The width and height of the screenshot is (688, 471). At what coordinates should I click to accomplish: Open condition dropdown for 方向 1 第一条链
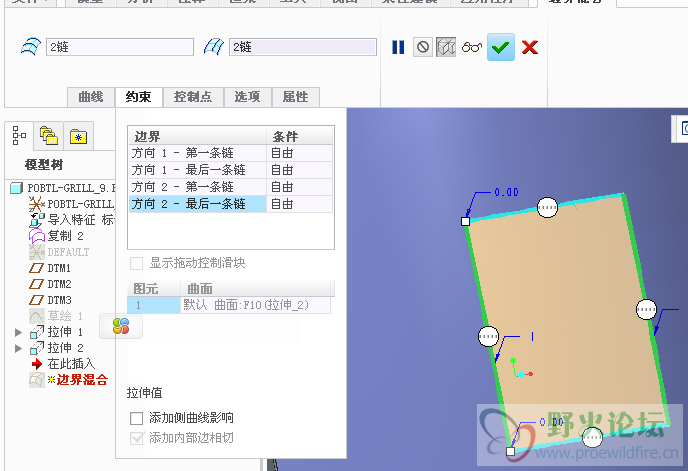[300, 153]
